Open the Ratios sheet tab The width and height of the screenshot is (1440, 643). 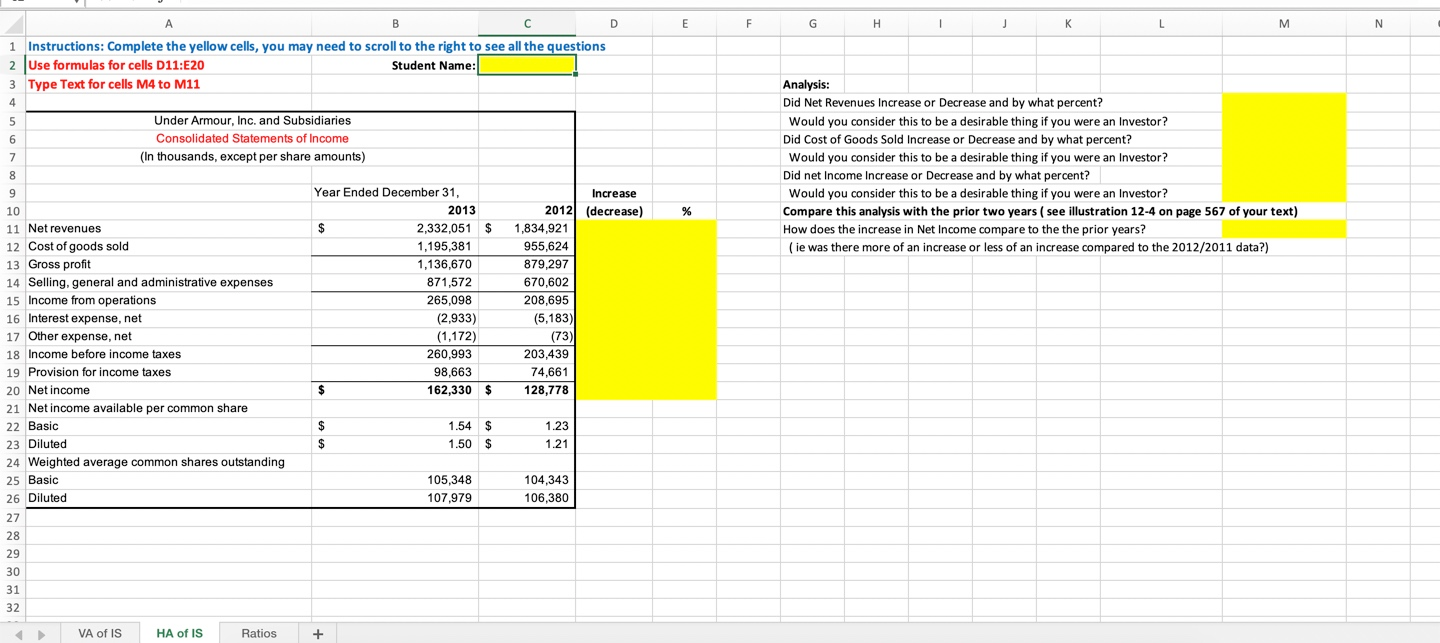(x=259, y=633)
